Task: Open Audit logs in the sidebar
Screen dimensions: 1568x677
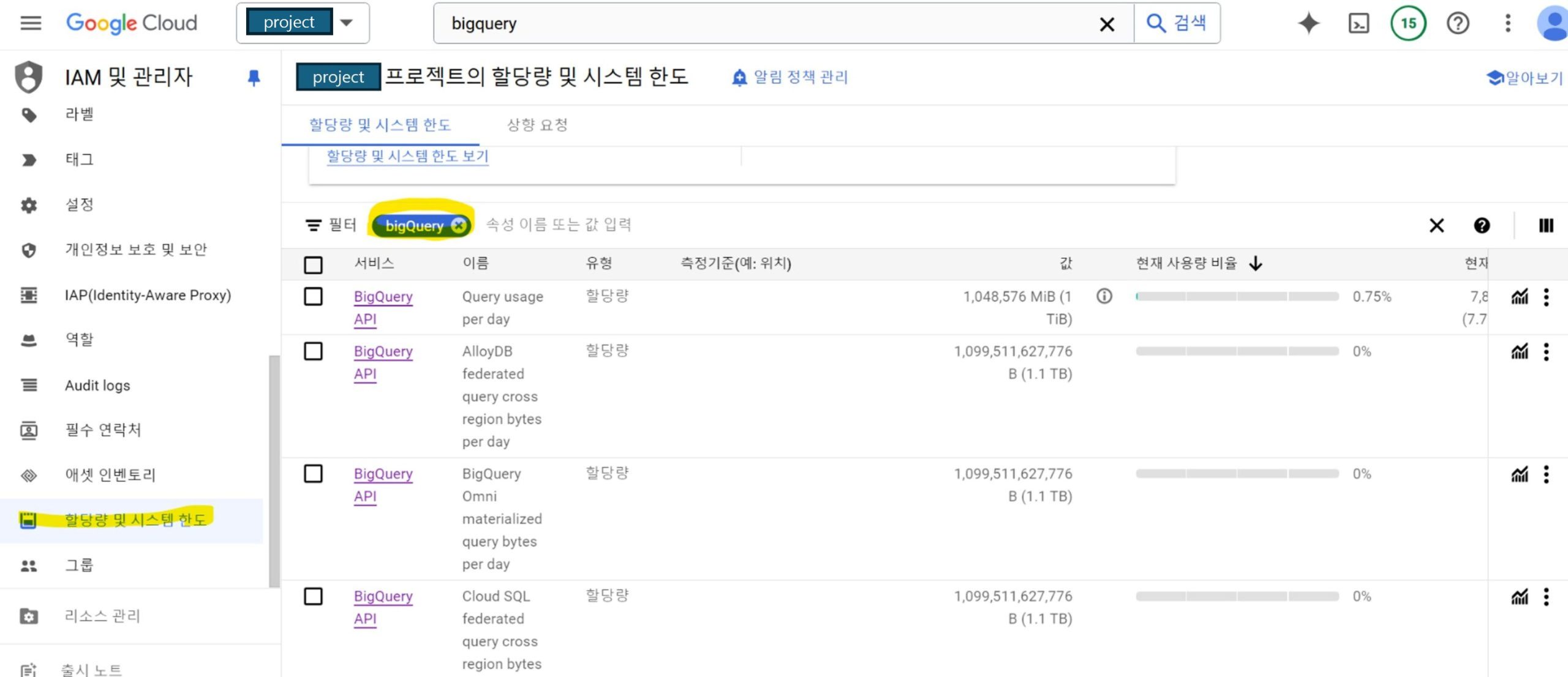Action: point(97,385)
